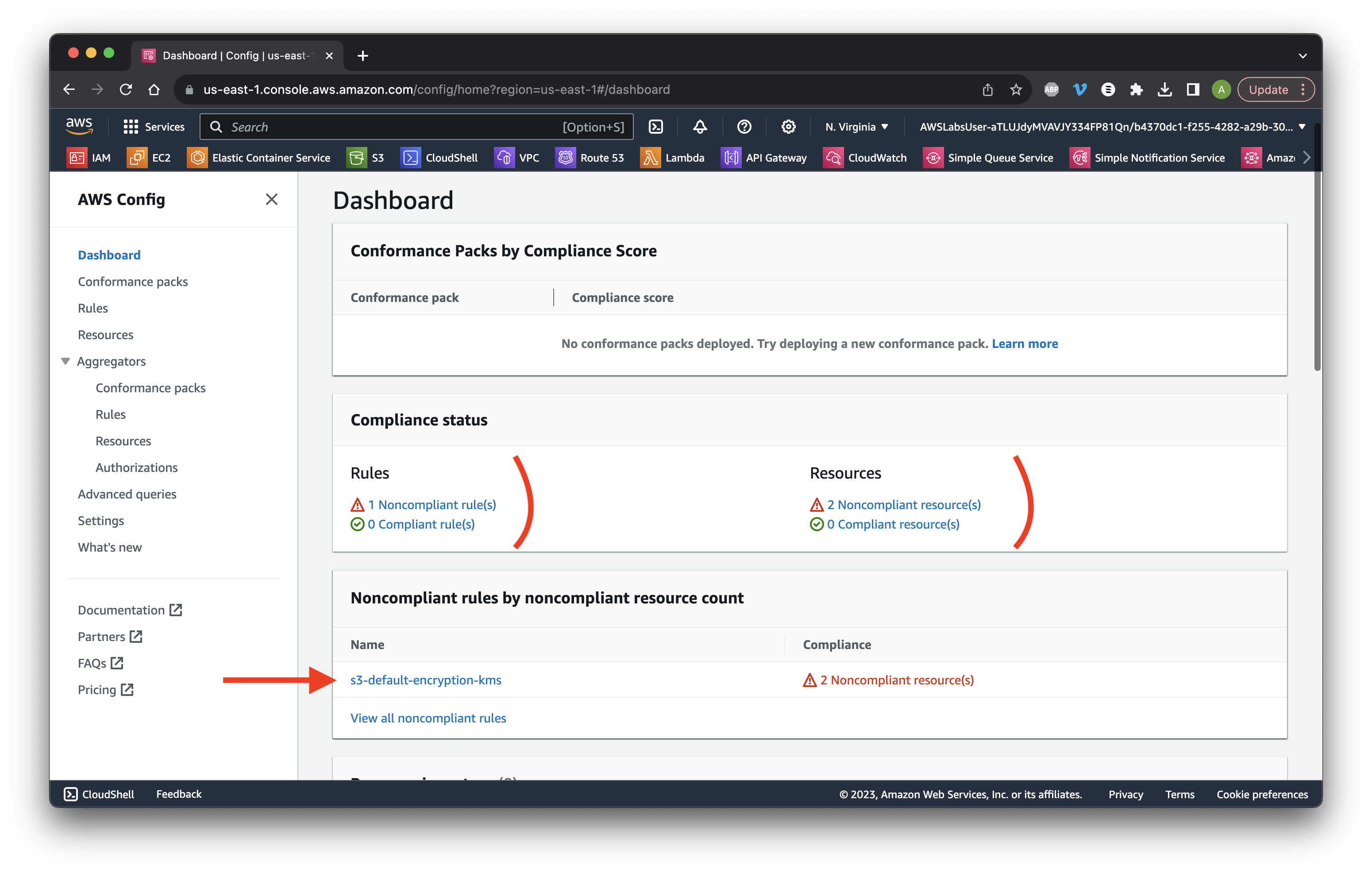Viewport: 1372px width, 873px height.
Task: Open the Aggregators Rules page
Action: coord(111,414)
